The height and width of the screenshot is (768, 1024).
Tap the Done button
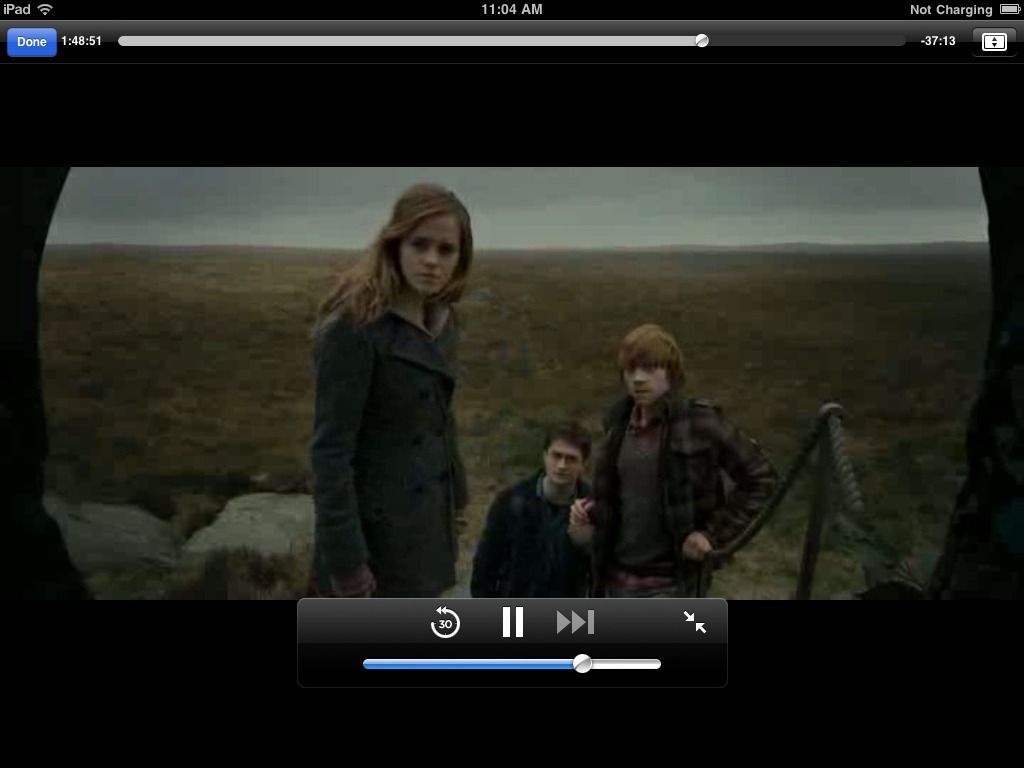coord(31,42)
